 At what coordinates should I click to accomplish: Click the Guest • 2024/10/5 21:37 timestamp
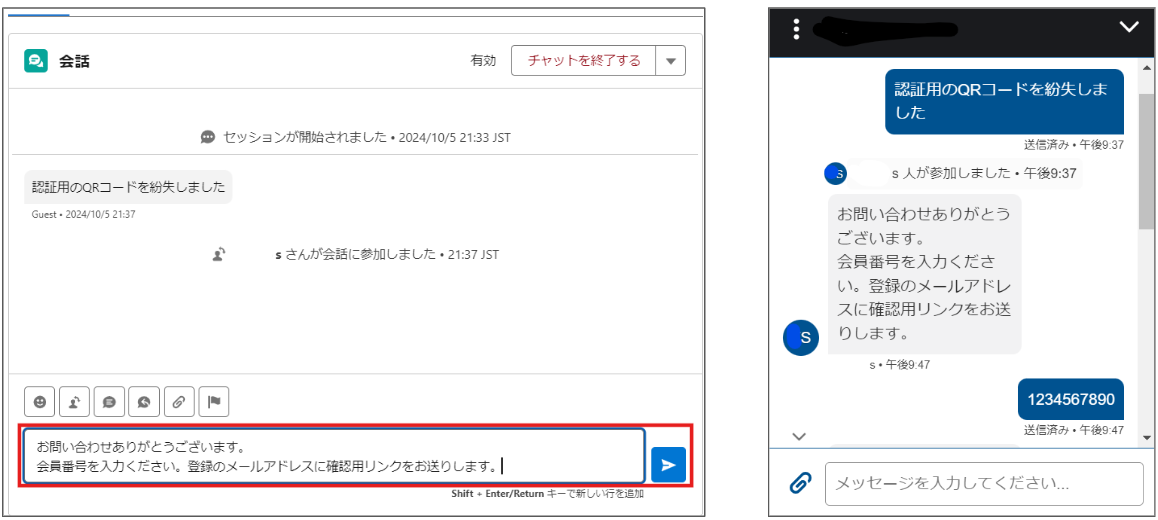point(83,215)
